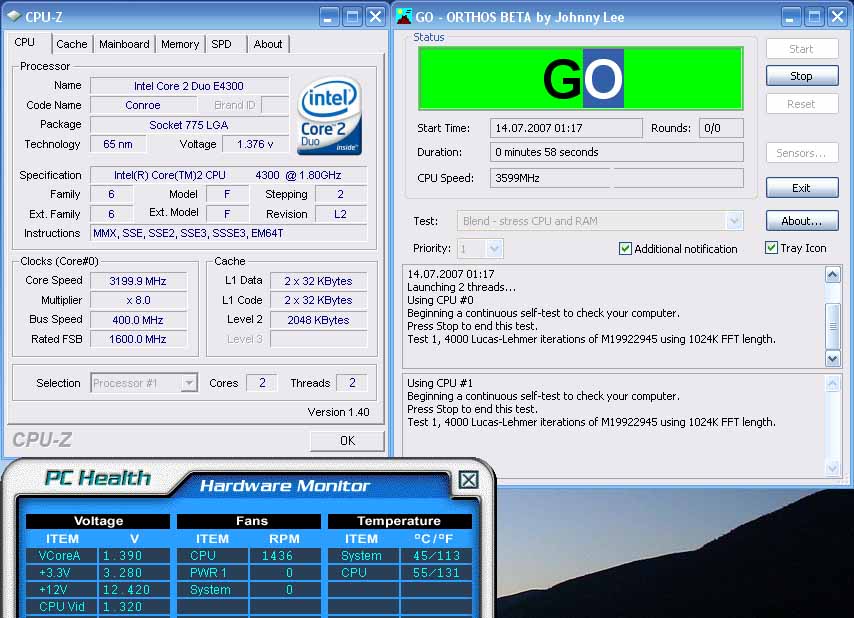Click the Multiplier x 8.0 value
Image resolution: width=854 pixels, height=618 pixels.
point(138,300)
